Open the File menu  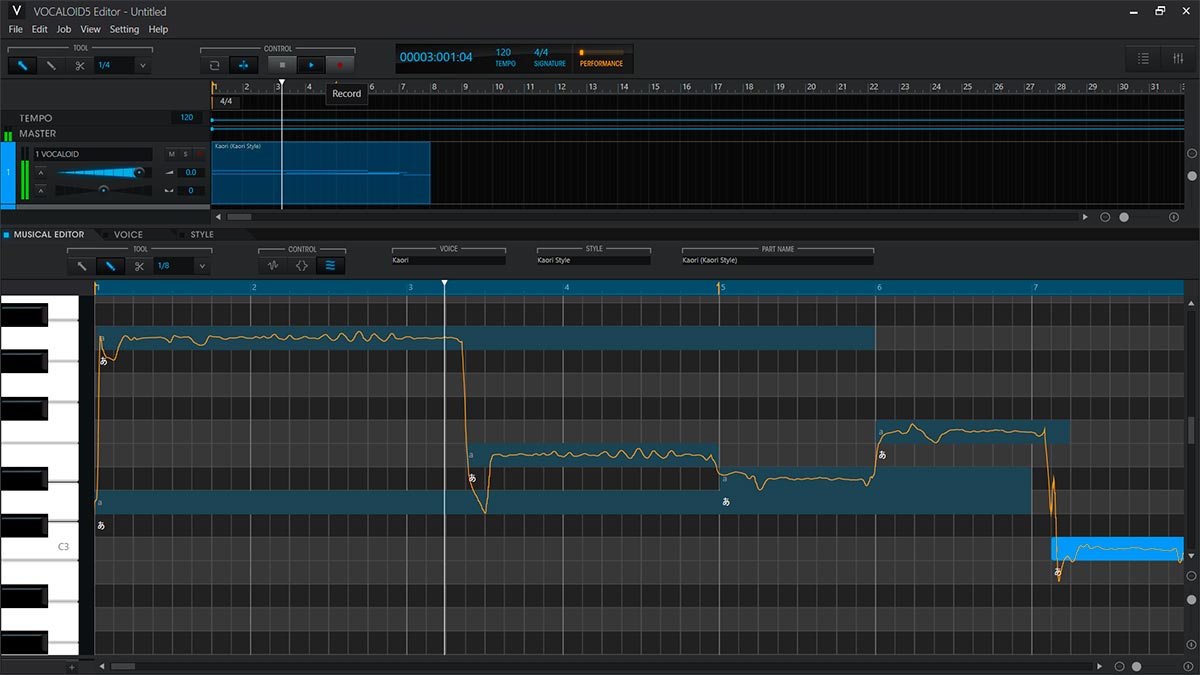click(16, 29)
